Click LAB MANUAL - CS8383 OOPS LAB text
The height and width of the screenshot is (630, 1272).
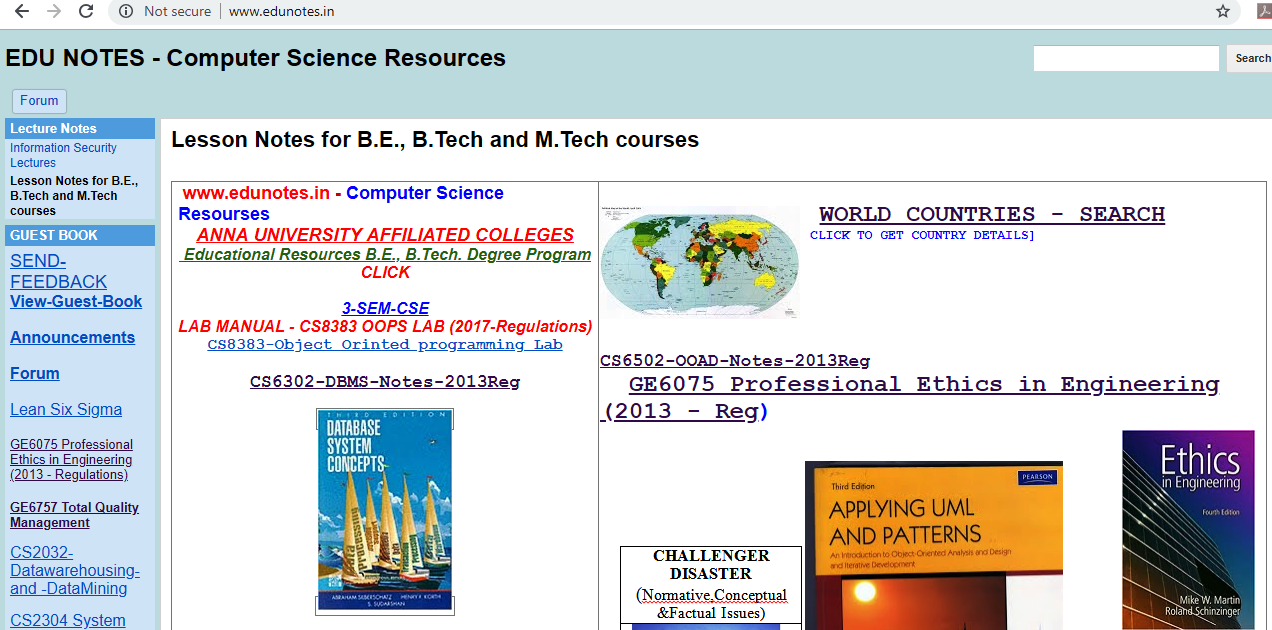click(x=385, y=326)
